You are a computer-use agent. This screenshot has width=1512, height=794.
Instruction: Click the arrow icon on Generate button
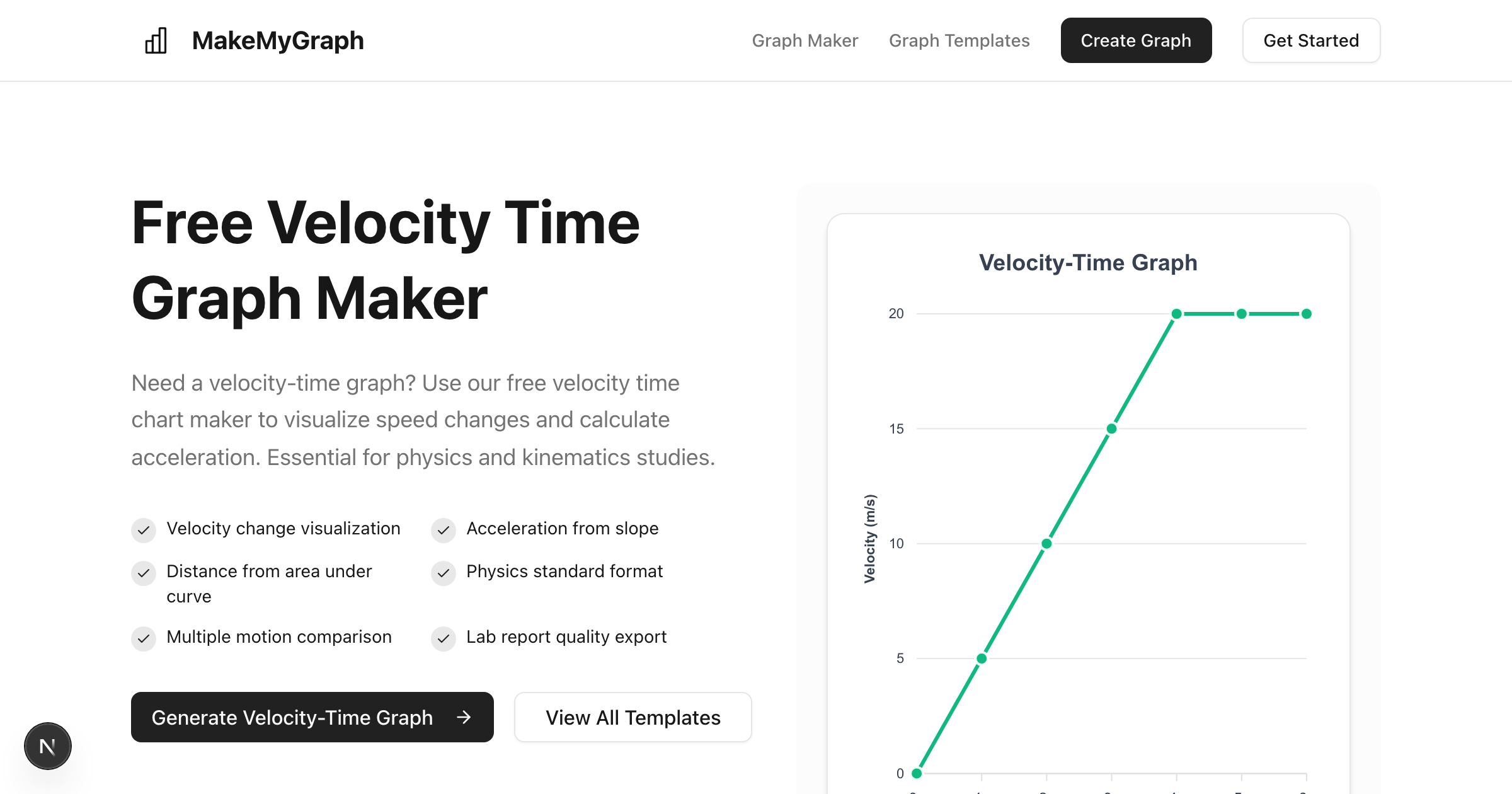[x=464, y=717]
